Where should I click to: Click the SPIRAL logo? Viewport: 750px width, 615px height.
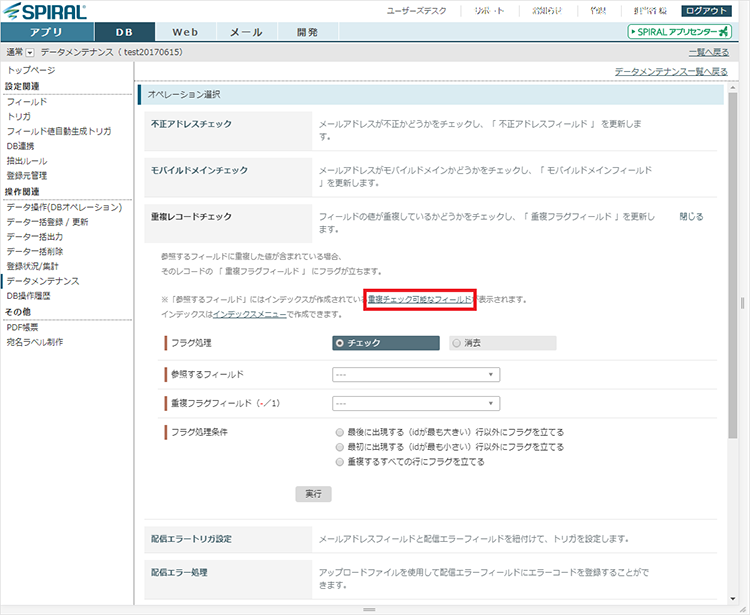pyautogui.click(x=44, y=11)
